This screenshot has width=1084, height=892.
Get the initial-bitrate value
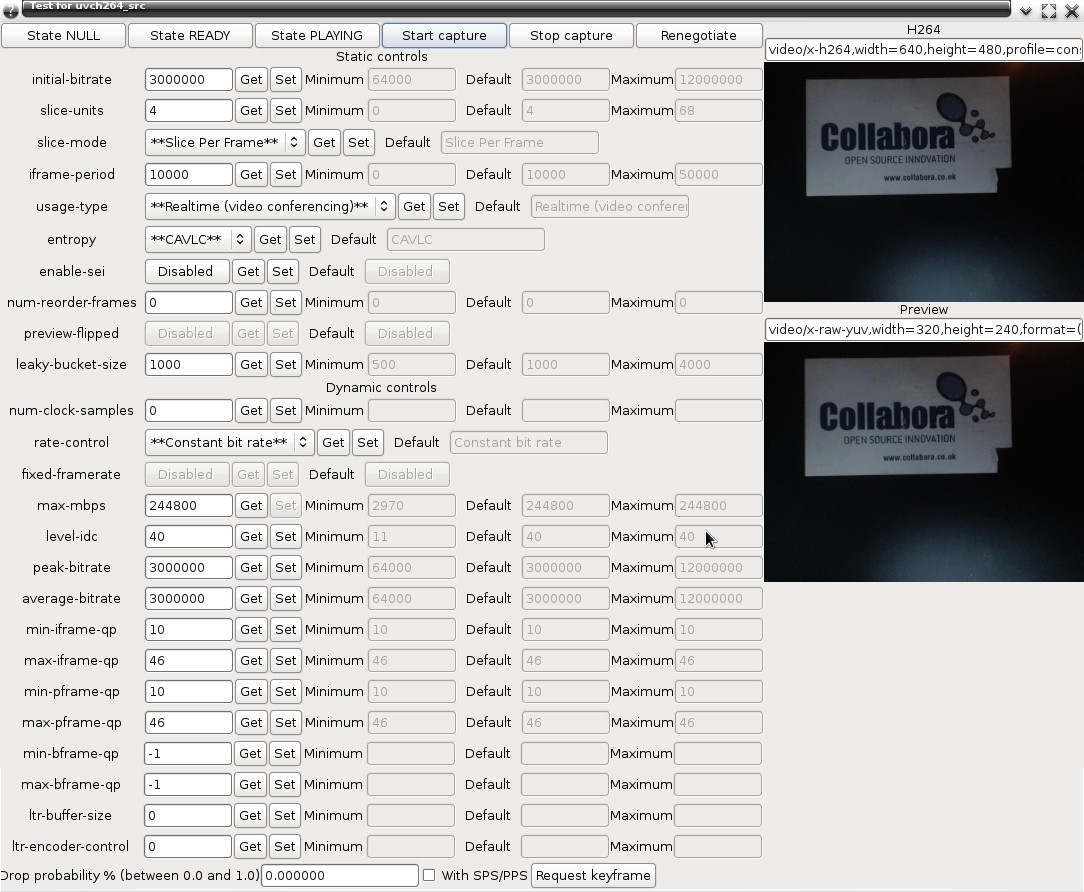pos(251,79)
